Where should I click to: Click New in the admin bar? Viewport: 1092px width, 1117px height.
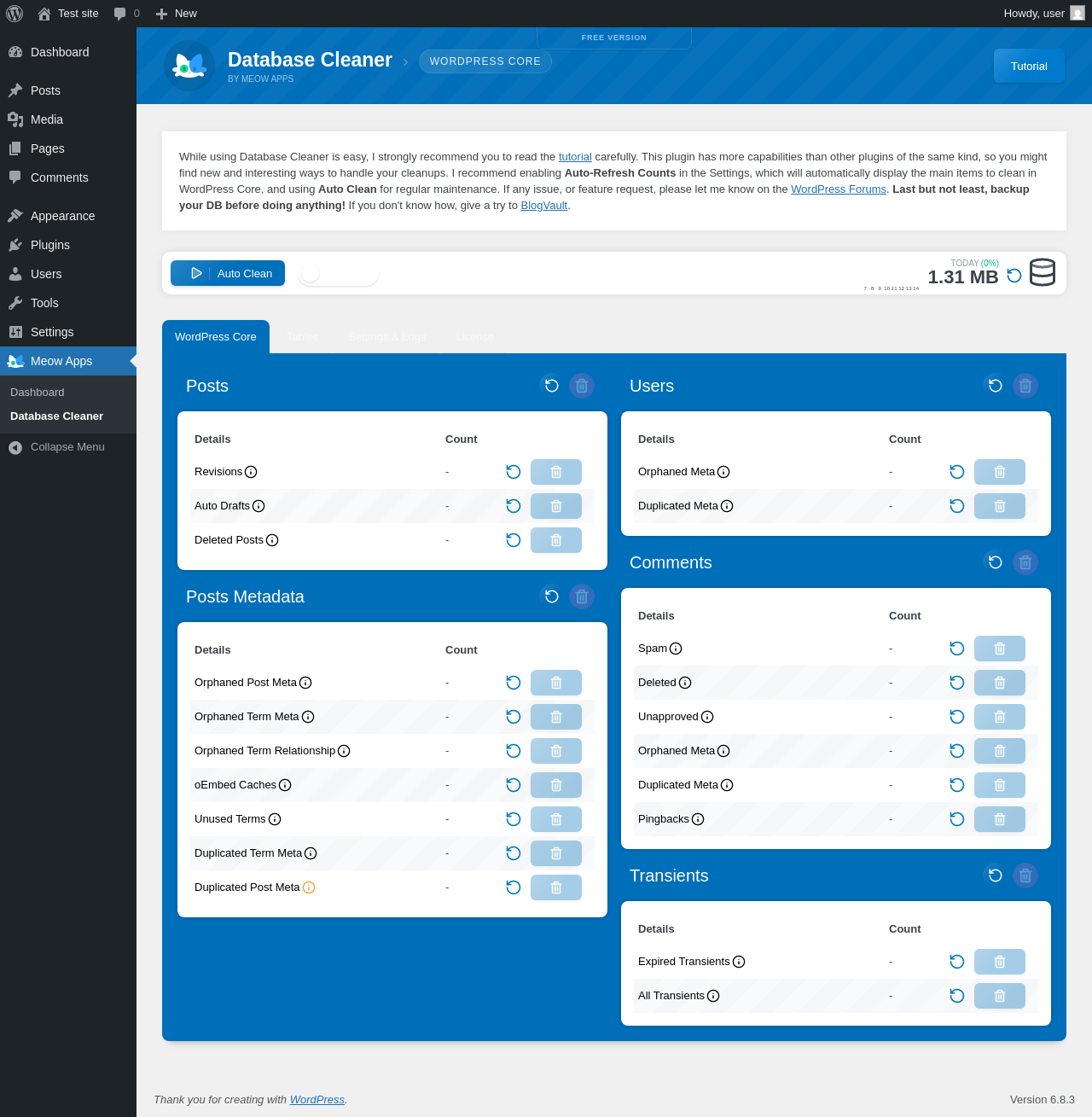pyautogui.click(x=176, y=14)
